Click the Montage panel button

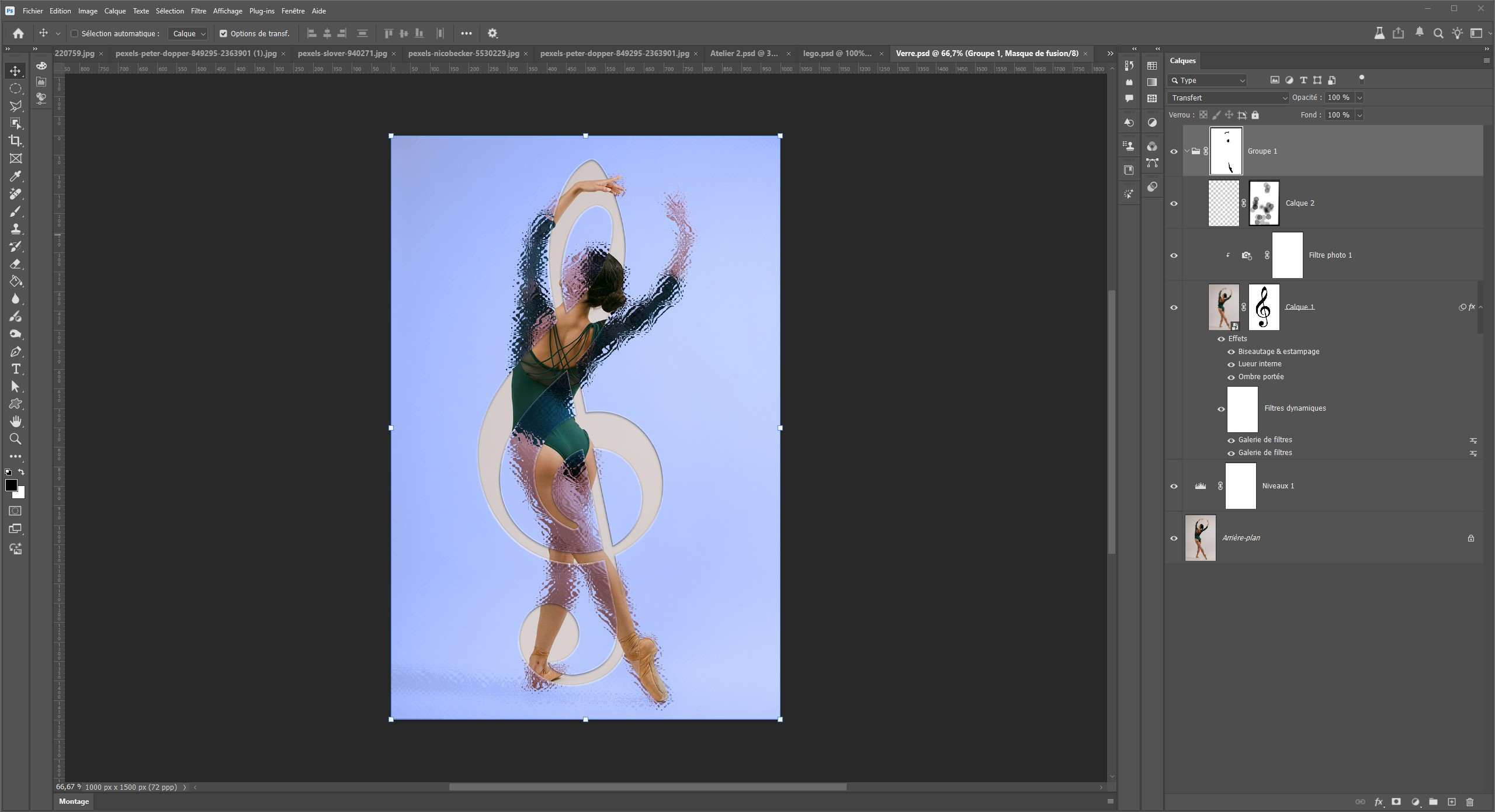(74, 801)
